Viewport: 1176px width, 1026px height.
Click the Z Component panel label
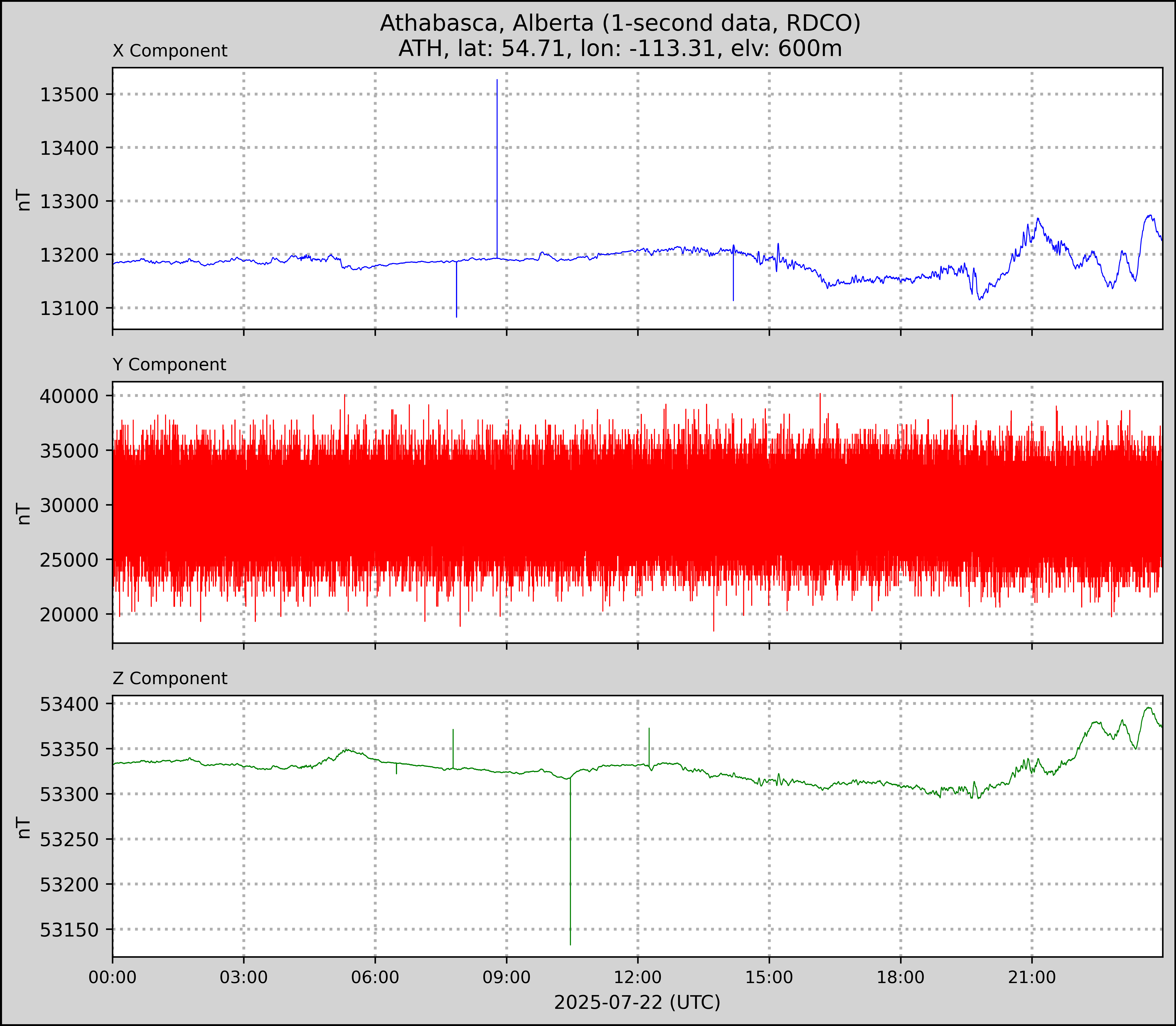pos(170,679)
